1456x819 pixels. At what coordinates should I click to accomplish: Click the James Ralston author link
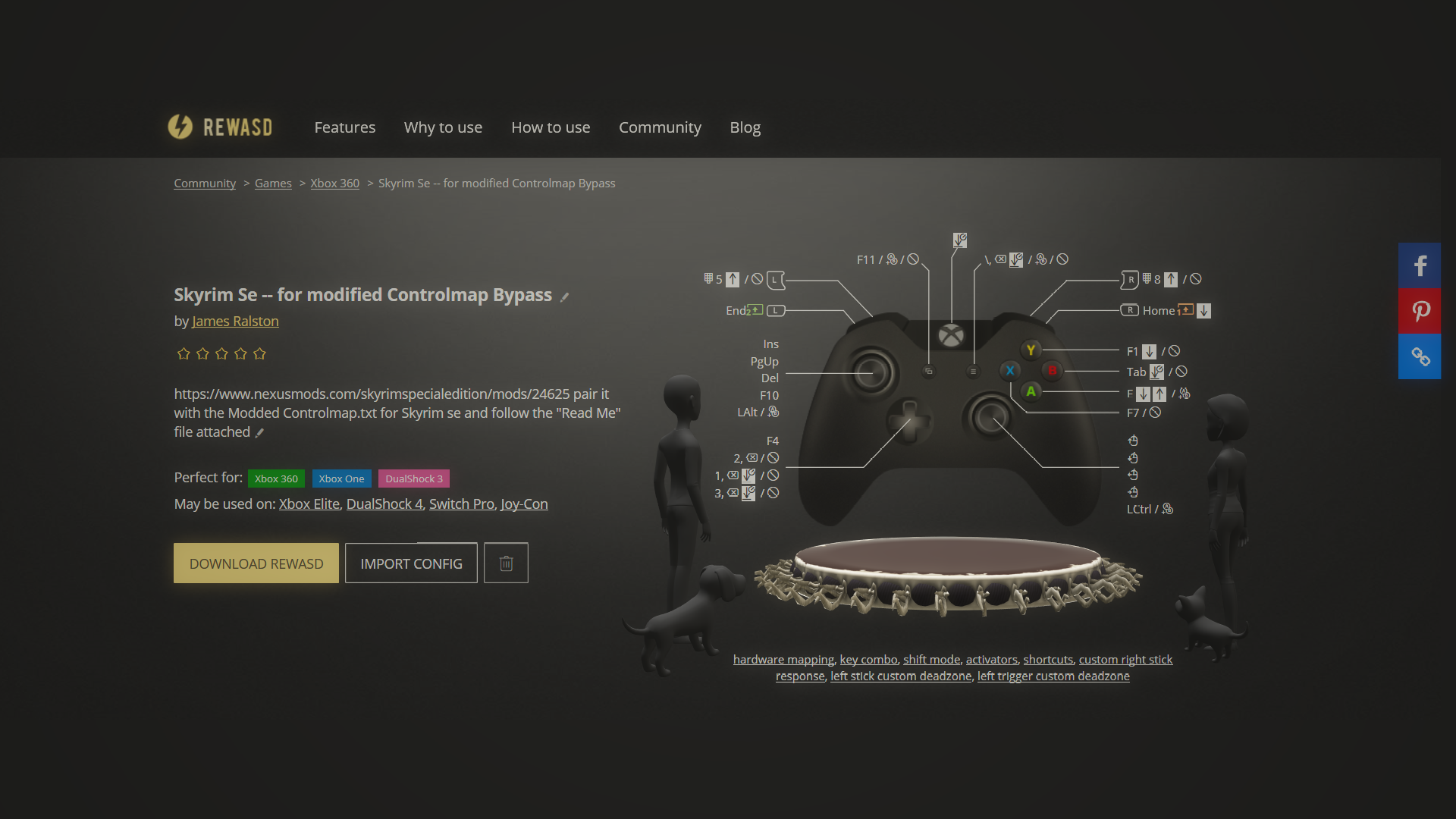coord(235,321)
